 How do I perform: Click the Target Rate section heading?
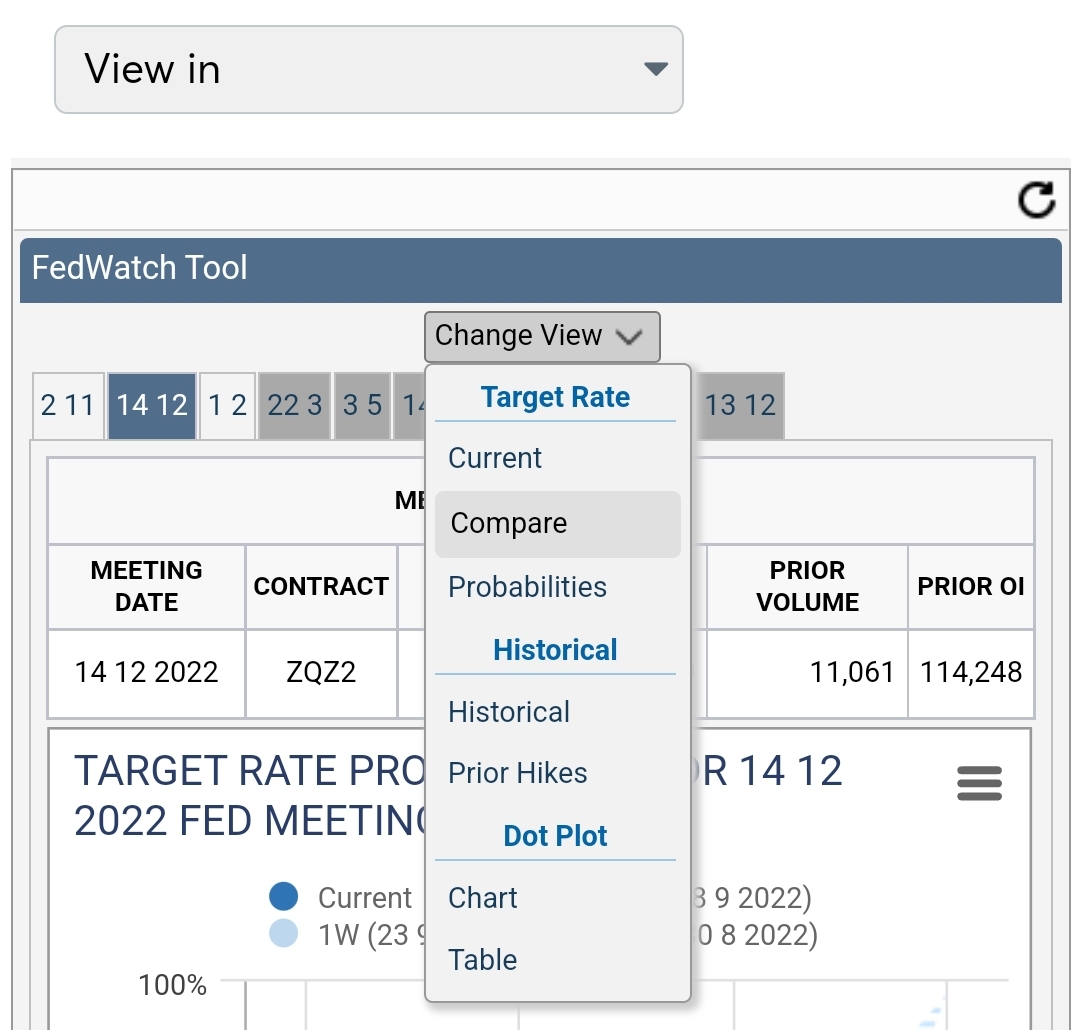(555, 398)
